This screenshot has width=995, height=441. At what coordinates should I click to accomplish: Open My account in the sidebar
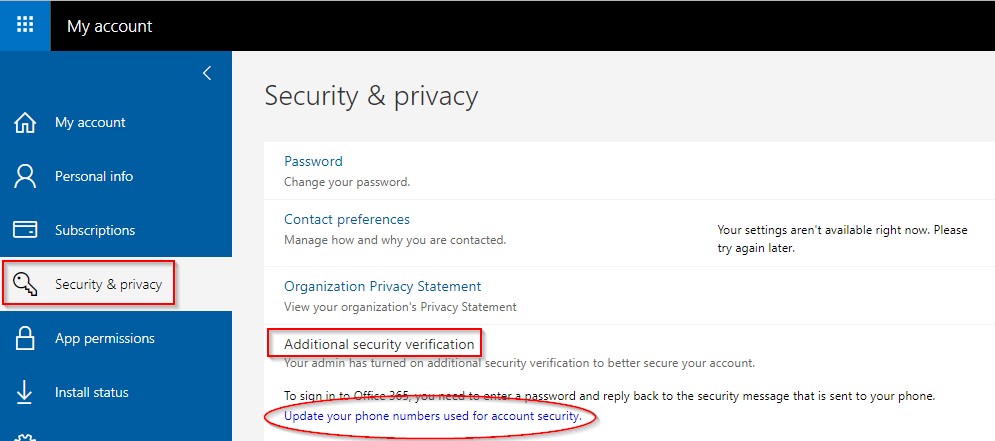pyautogui.click(x=90, y=122)
